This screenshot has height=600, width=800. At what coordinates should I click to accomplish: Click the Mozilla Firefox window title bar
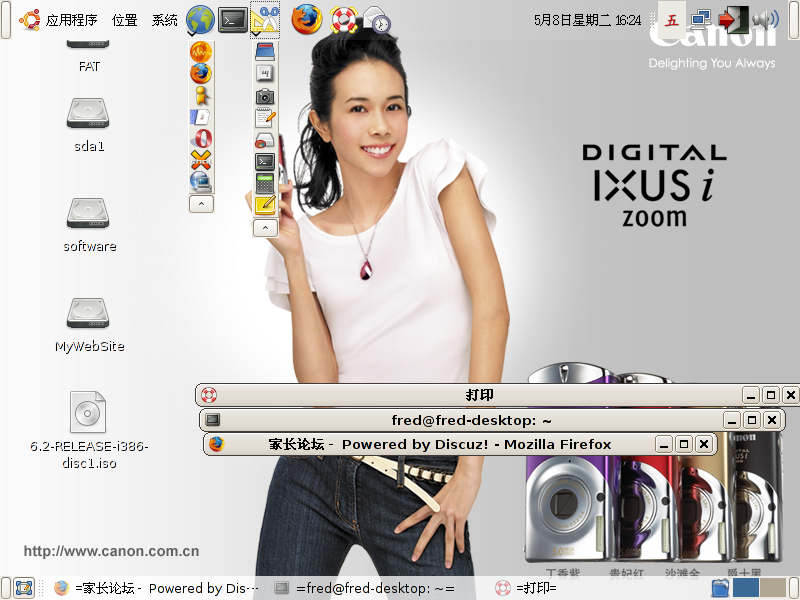[x=440, y=444]
